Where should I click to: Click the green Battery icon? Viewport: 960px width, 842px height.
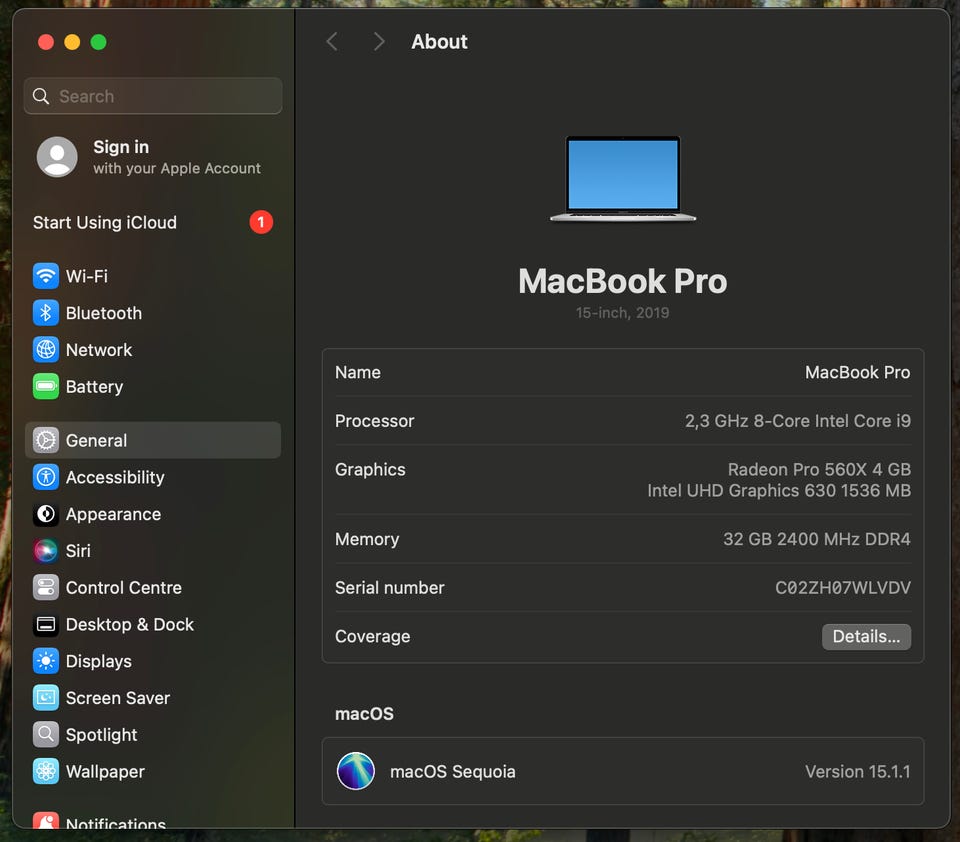(46, 387)
